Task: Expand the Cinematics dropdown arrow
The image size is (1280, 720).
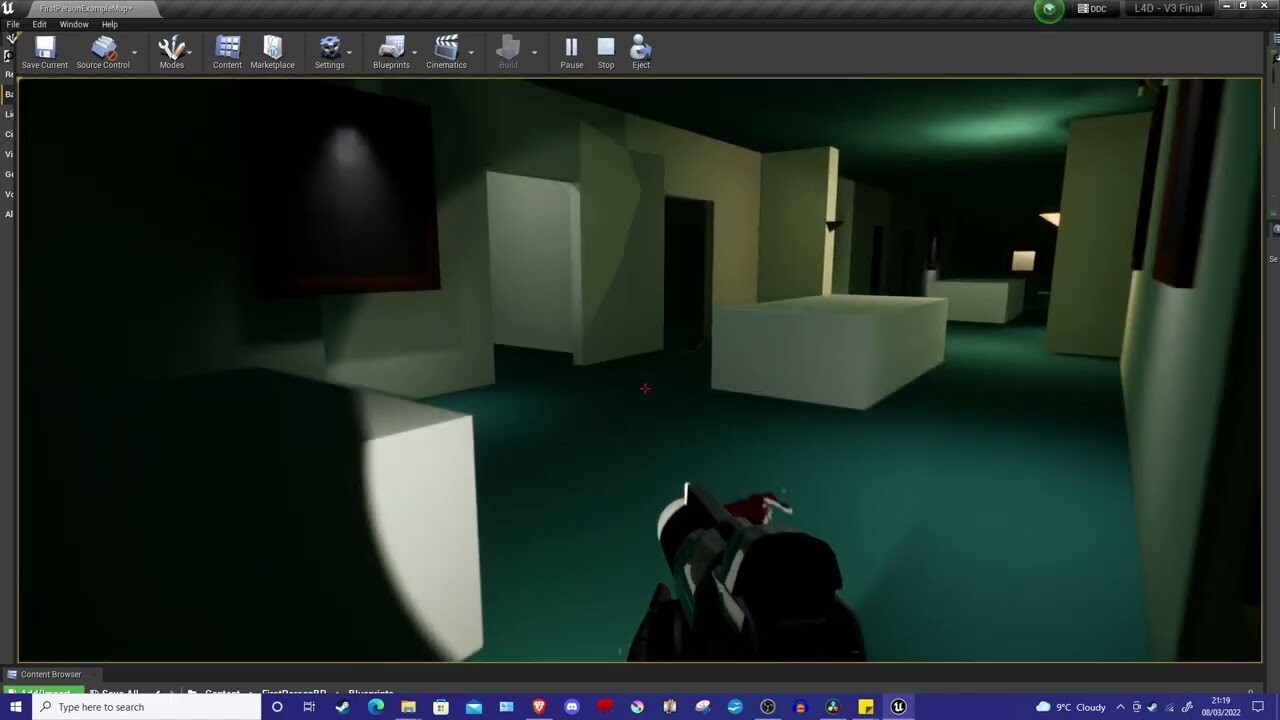Action: (470, 55)
